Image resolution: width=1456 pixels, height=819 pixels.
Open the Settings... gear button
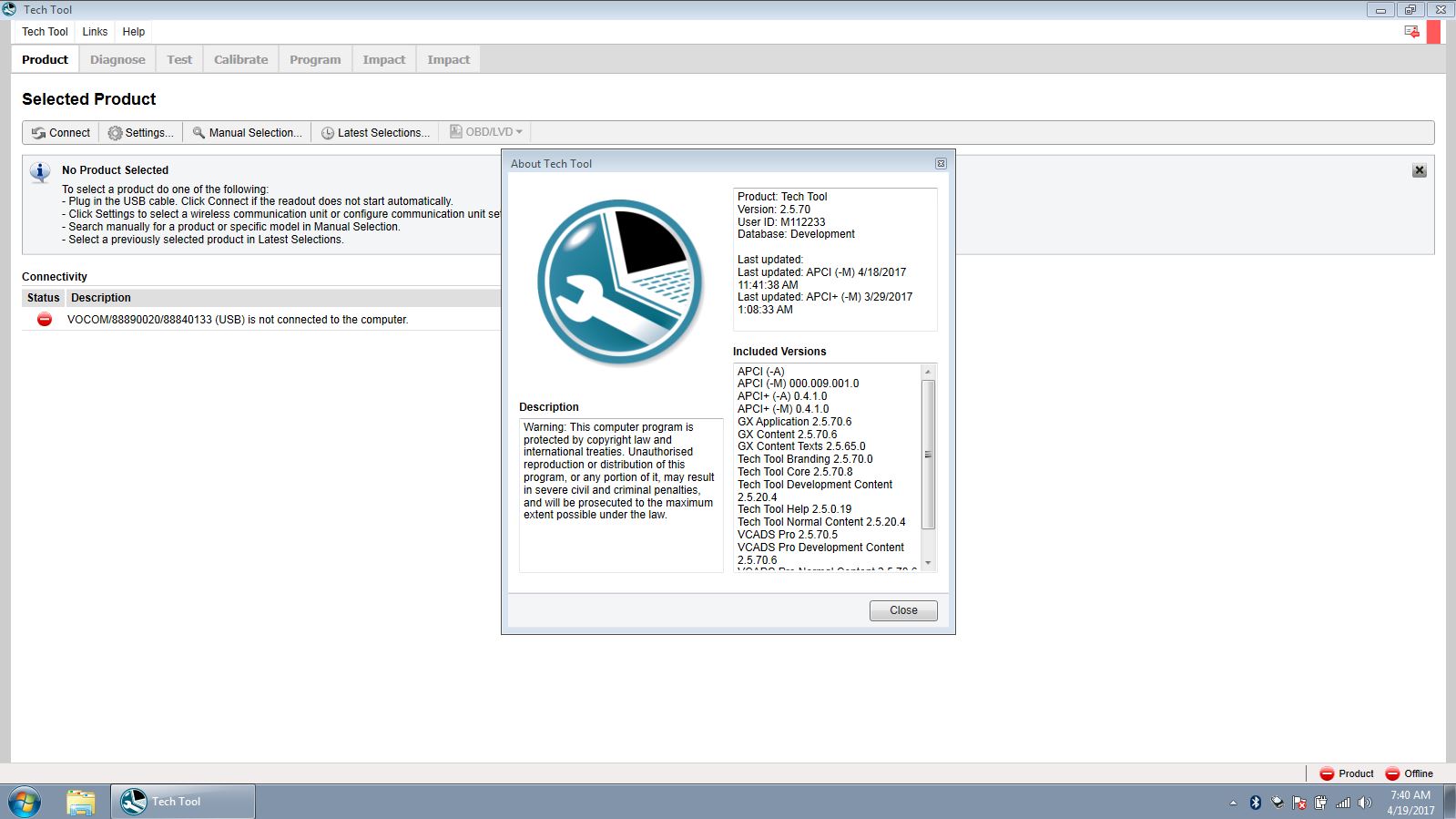coord(140,133)
